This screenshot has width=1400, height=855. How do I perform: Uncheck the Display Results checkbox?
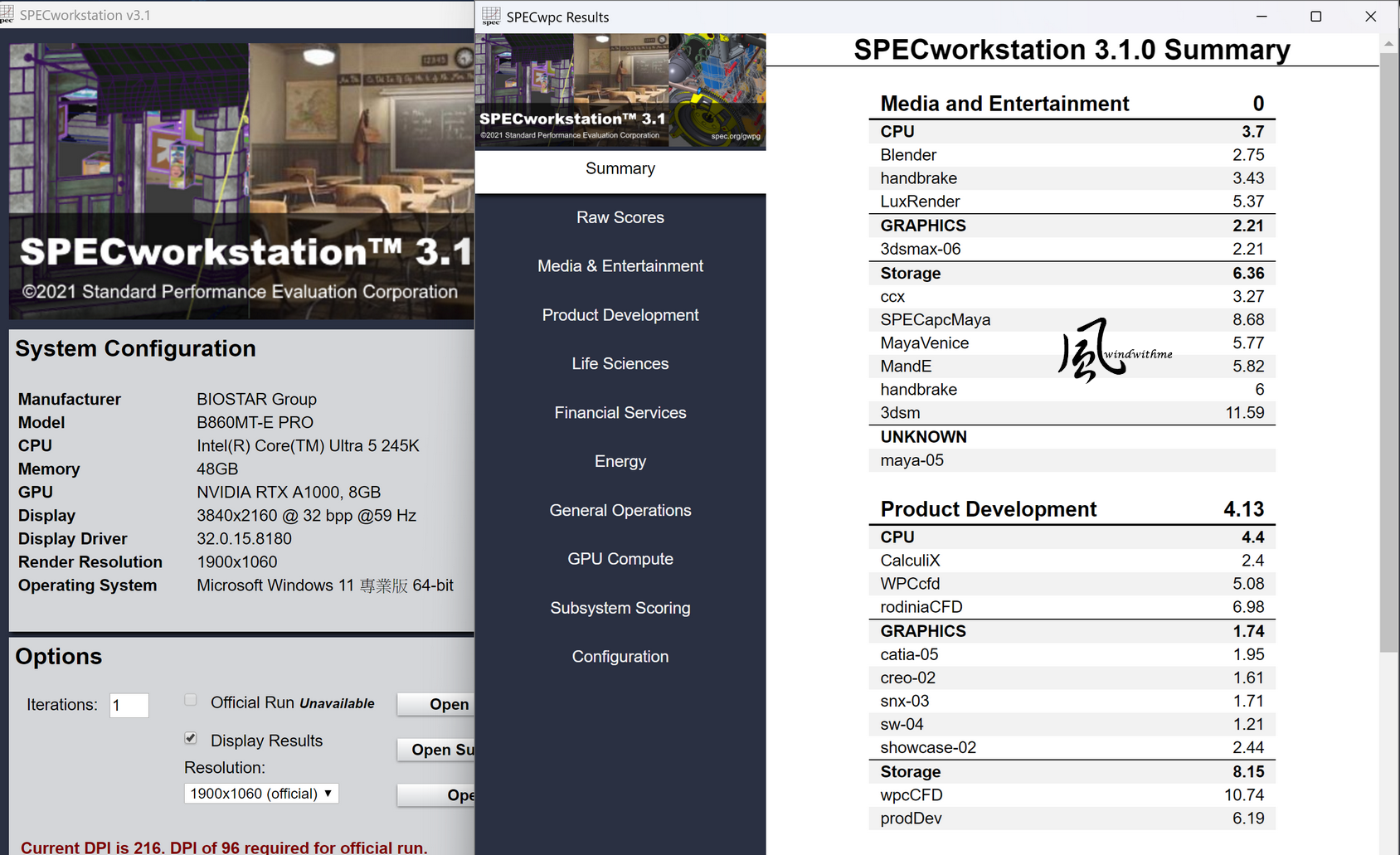(x=191, y=738)
